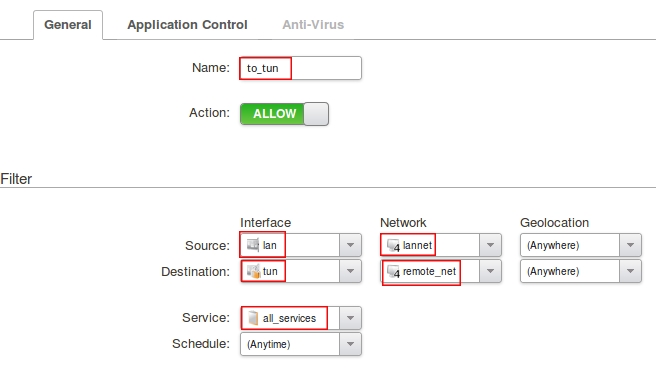656x382 pixels.
Task: Click the all_services folder icon
Action: (253, 318)
